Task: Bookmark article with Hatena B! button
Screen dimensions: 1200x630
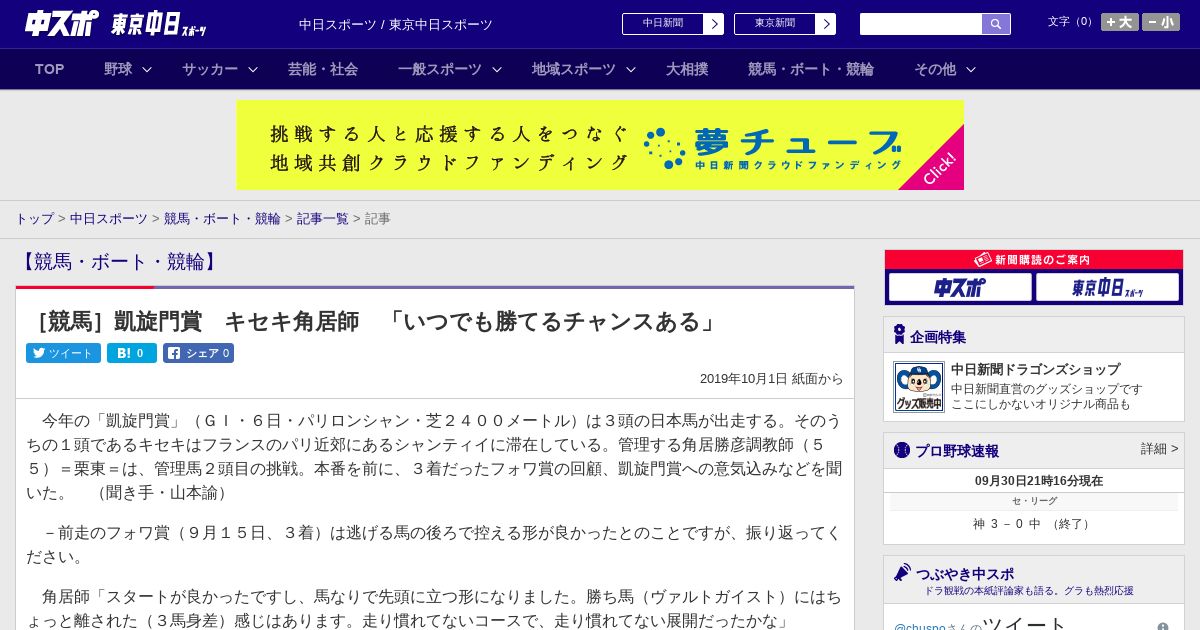Action: coord(132,353)
